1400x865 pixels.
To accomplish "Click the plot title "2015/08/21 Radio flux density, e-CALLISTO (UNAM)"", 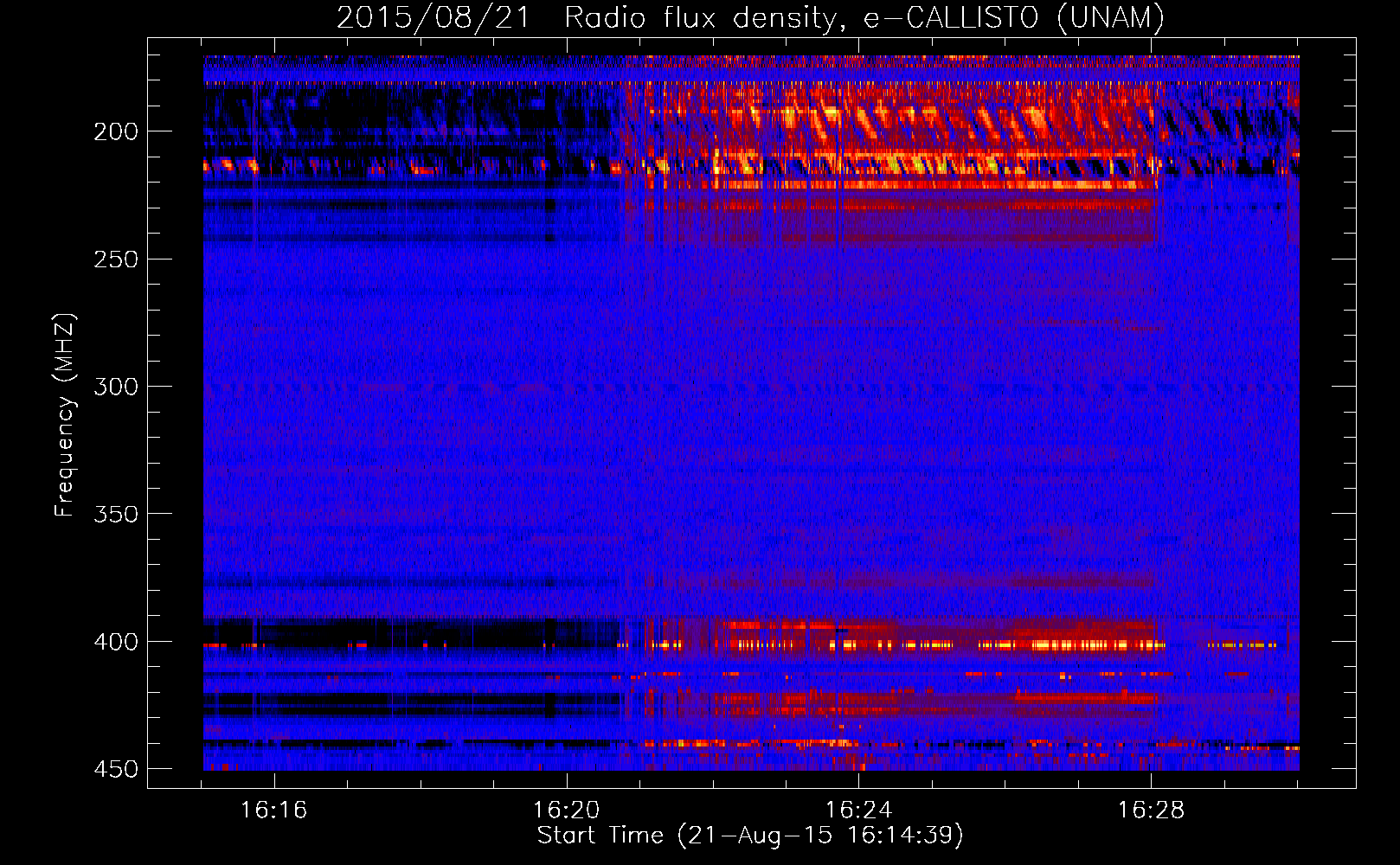I will [750, 17].
